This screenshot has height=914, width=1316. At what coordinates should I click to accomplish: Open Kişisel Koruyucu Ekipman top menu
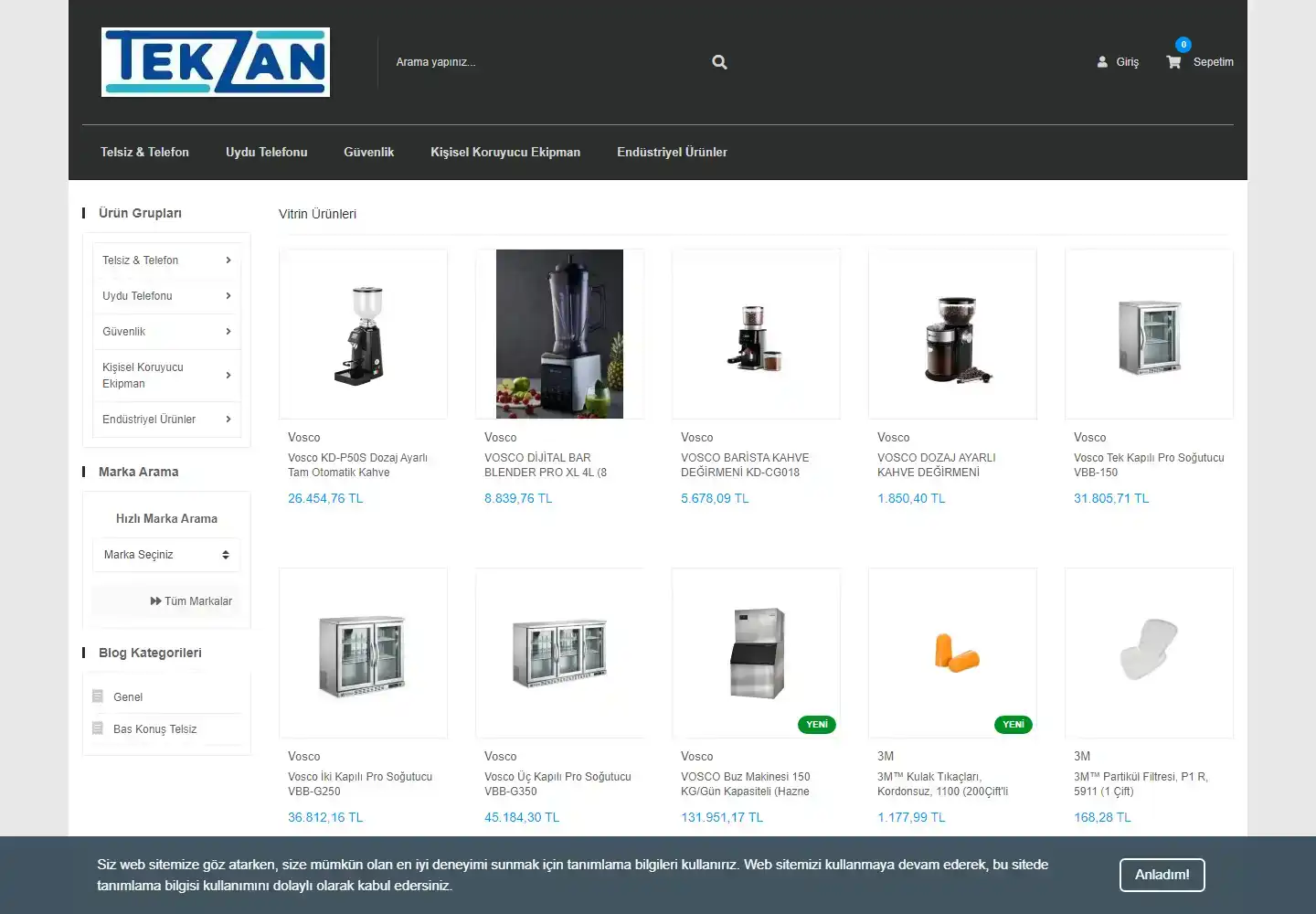click(x=505, y=153)
